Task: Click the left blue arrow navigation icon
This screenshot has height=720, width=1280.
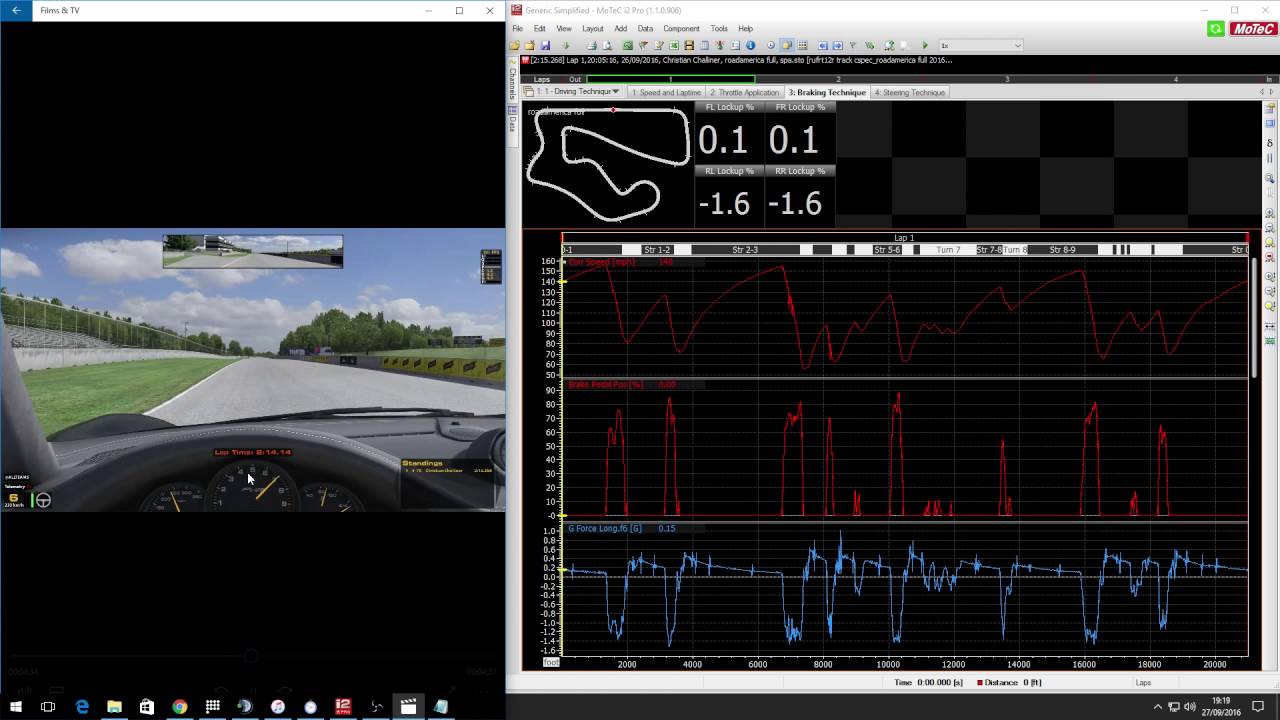Action: 822,45
